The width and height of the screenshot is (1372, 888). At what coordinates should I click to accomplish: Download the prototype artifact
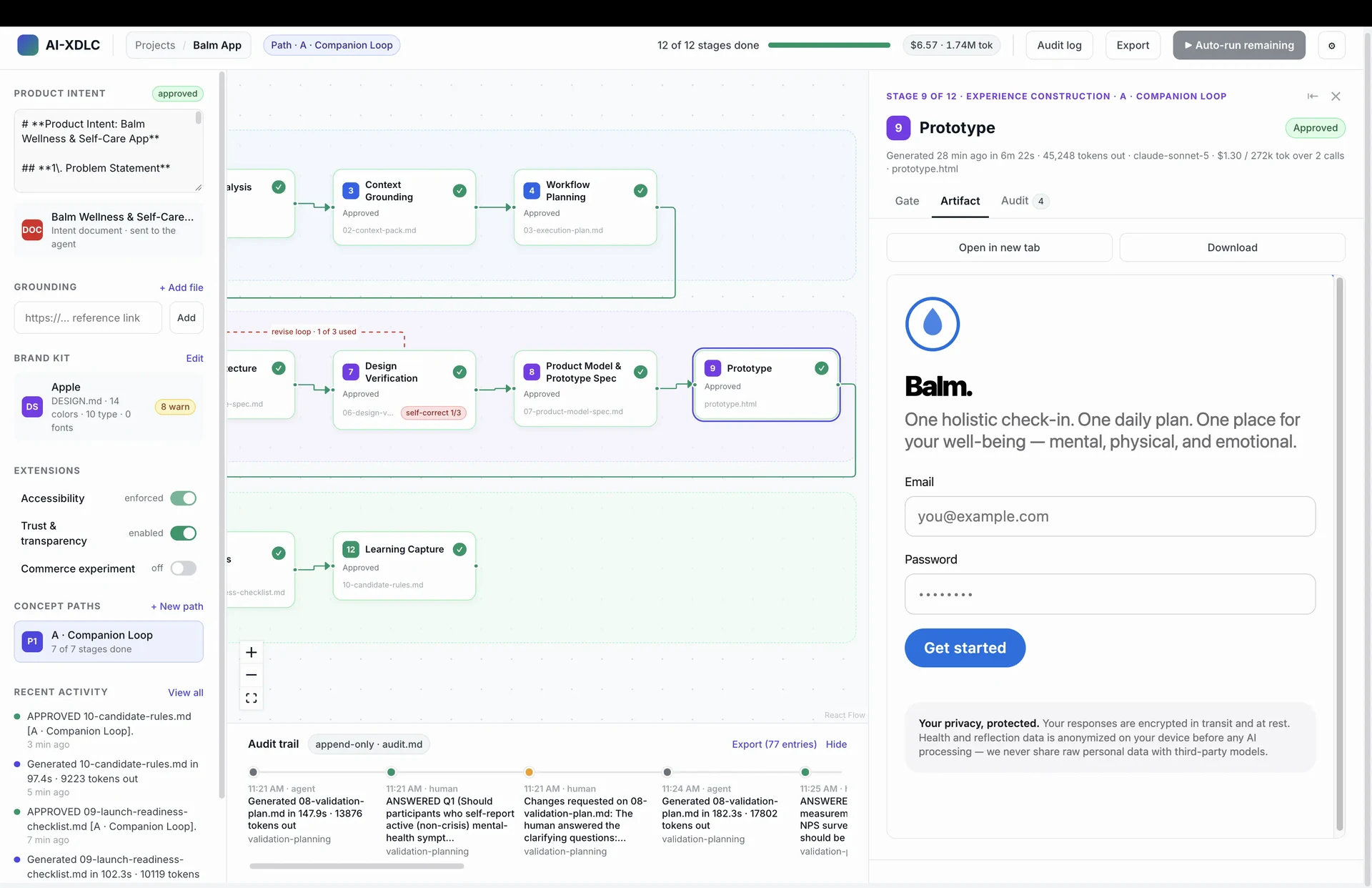[x=1232, y=247]
